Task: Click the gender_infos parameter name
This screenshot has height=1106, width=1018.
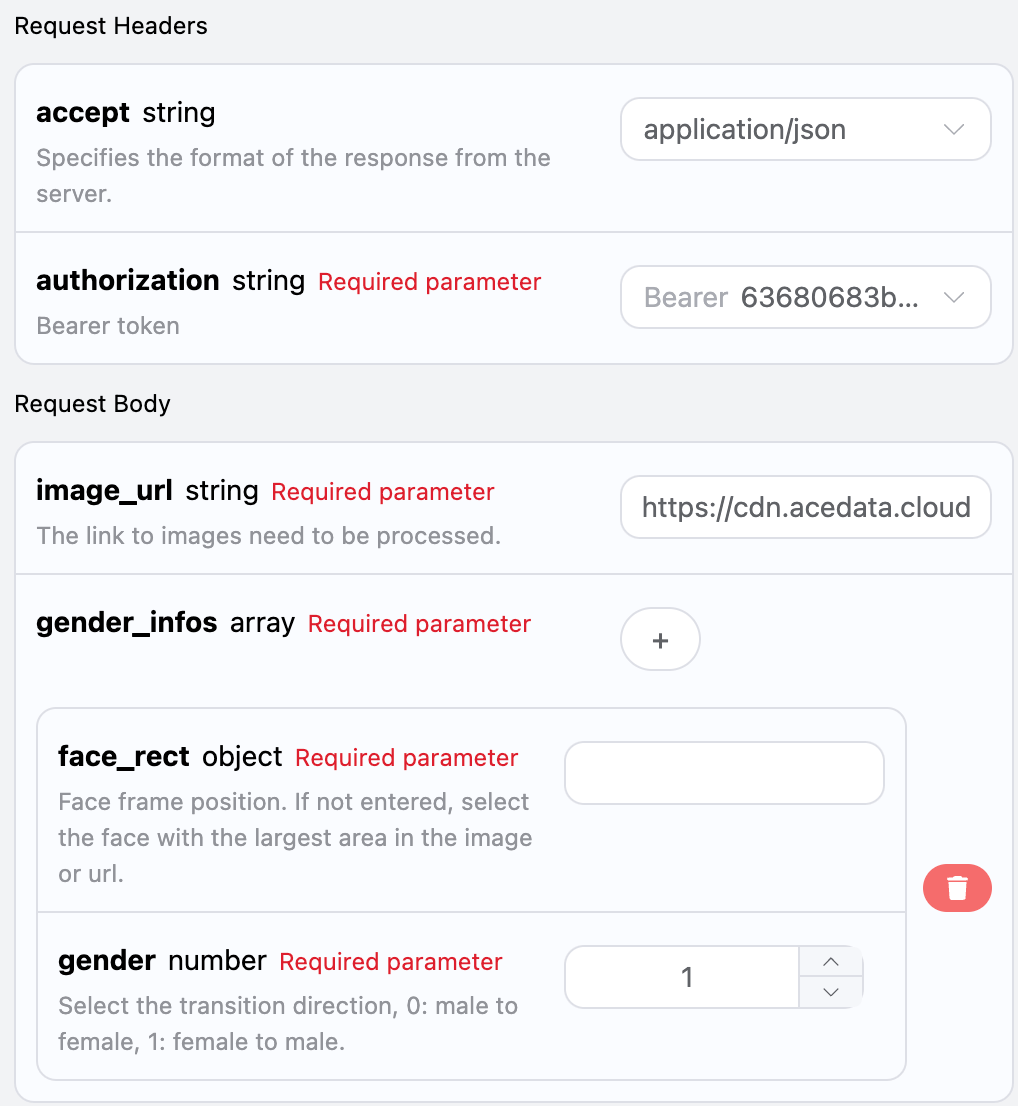Action: pyautogui.click(x=127, y=623)
